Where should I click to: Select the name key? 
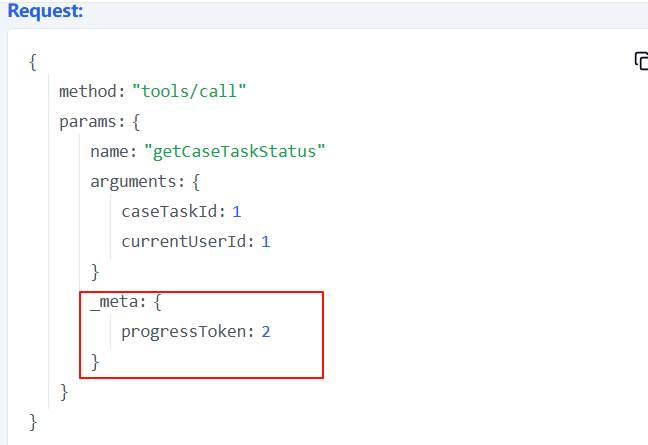click(112, 152)
